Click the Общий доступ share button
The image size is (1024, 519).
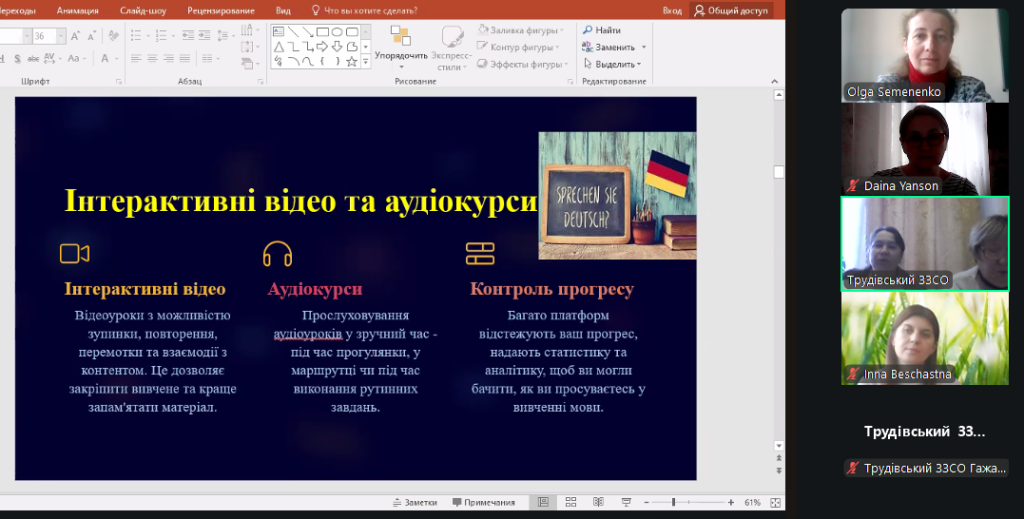tap(732, 10)
